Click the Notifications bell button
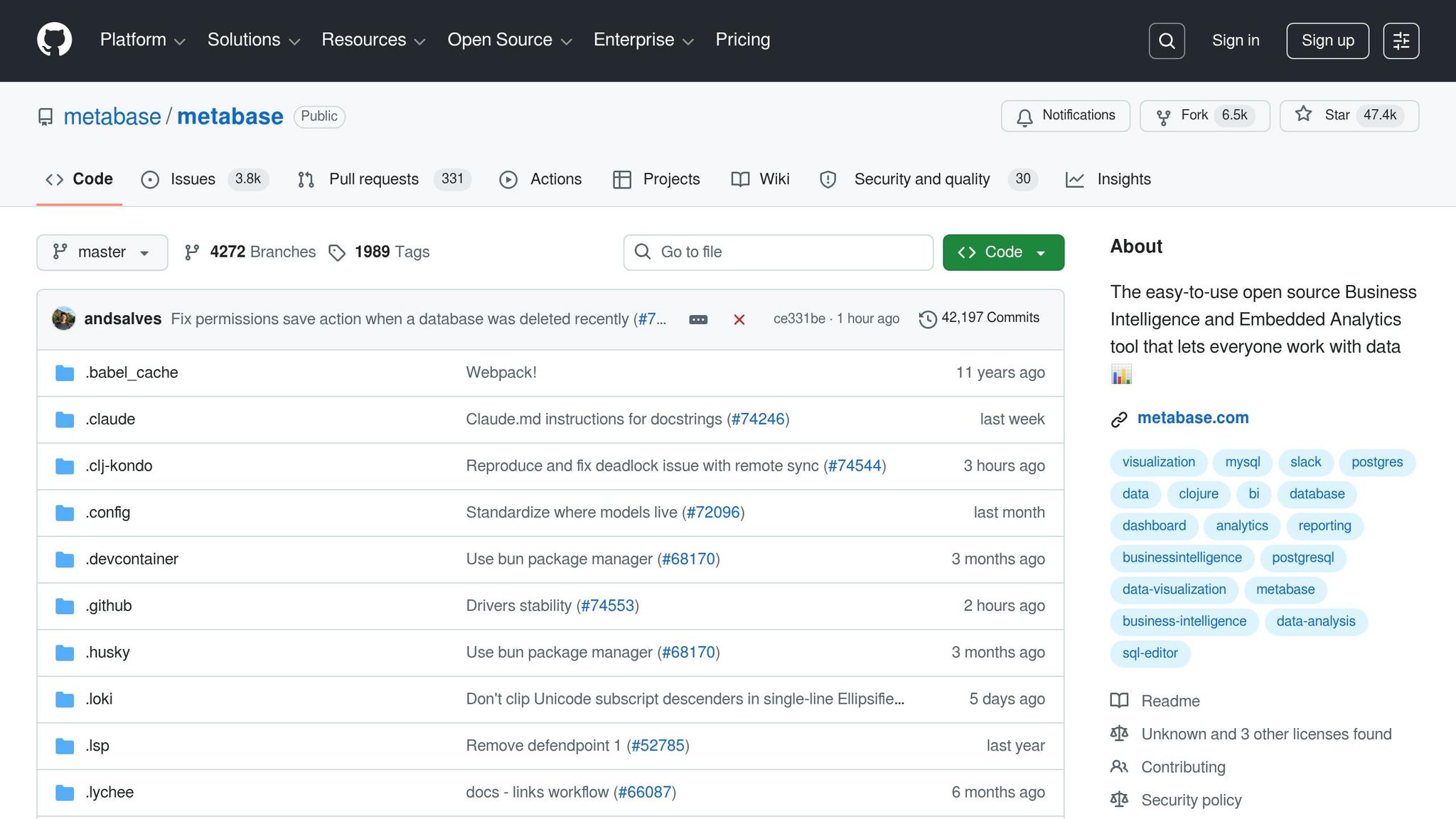Image resolution: width=1456 pixels, height=819 pixels. [1066, 116]
